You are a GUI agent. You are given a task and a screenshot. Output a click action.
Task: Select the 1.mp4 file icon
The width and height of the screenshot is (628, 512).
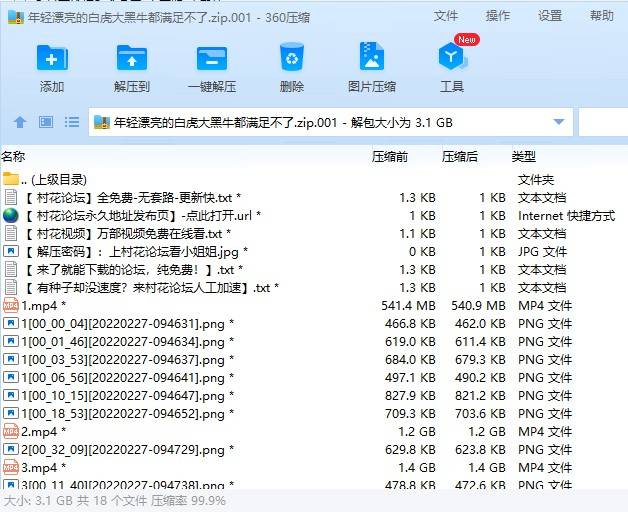(11, 305)
